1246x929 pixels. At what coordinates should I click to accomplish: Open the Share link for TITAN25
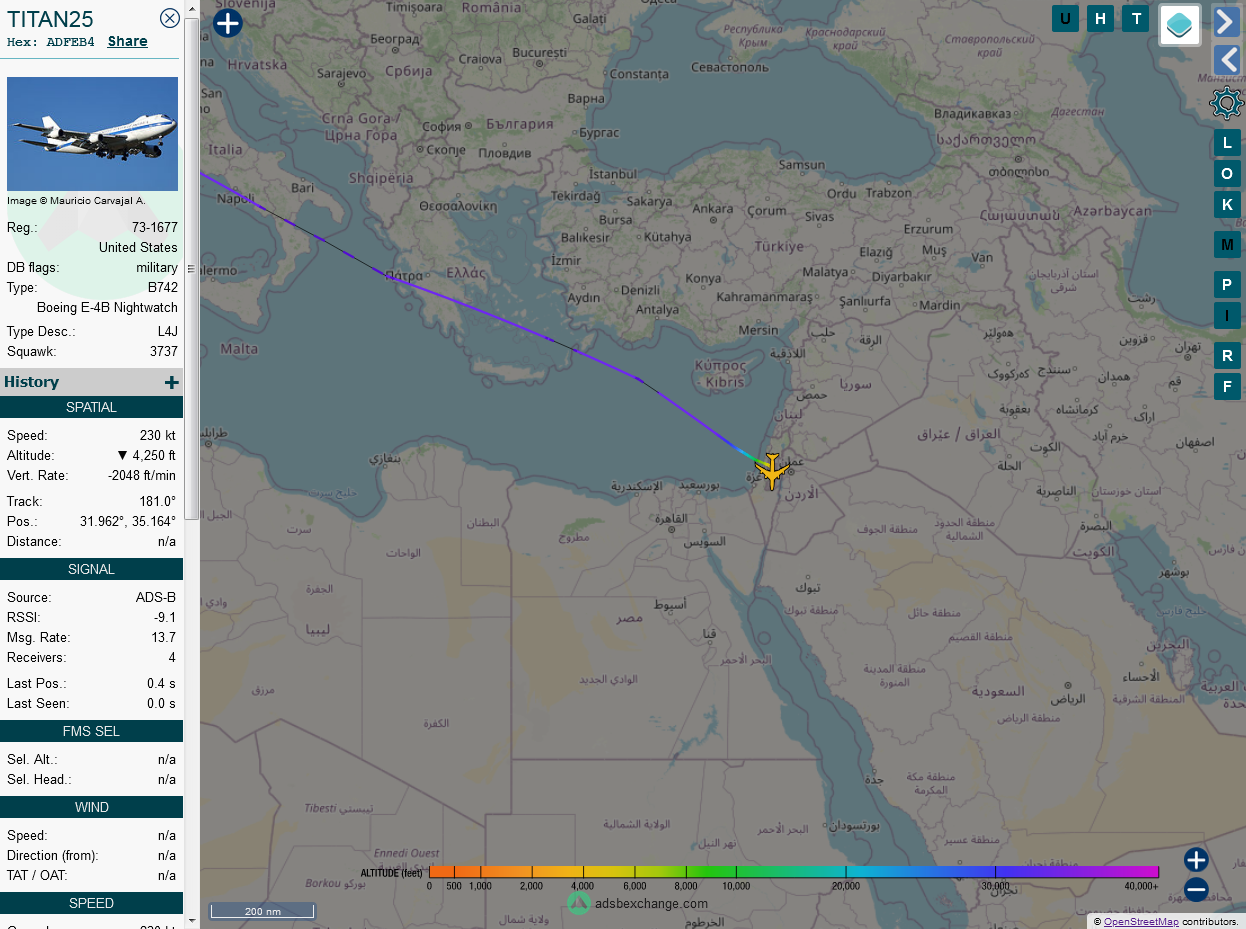(x=128, y=42)
